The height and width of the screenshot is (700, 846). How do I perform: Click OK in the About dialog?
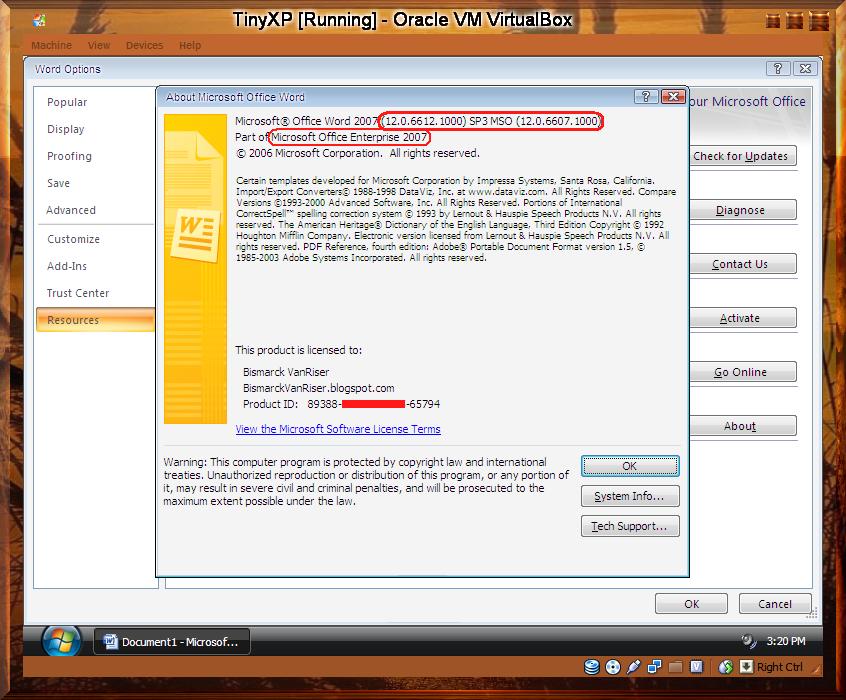tap(630, 466)
